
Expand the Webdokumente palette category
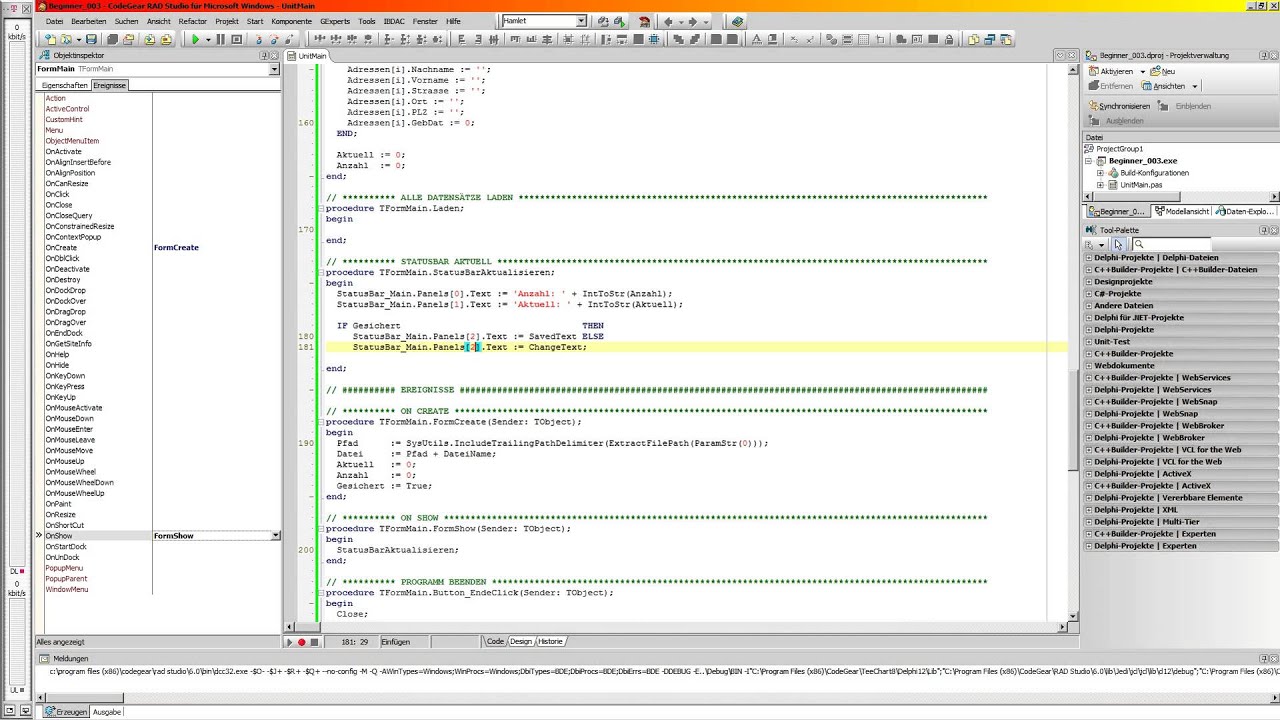click(x=1089, y=366)
